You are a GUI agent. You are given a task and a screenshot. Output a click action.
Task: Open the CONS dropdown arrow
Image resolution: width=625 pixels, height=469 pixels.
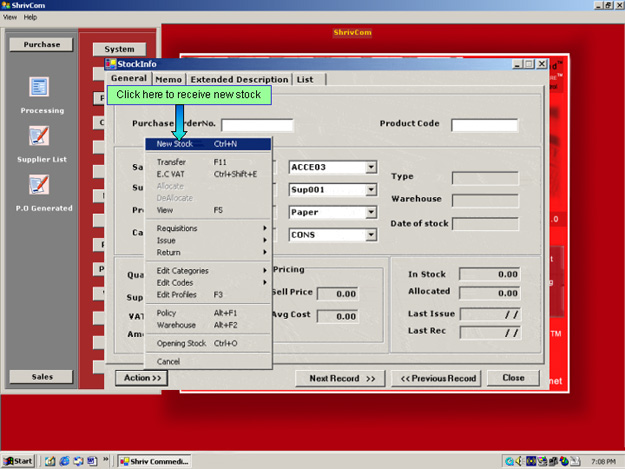(370, 235)
